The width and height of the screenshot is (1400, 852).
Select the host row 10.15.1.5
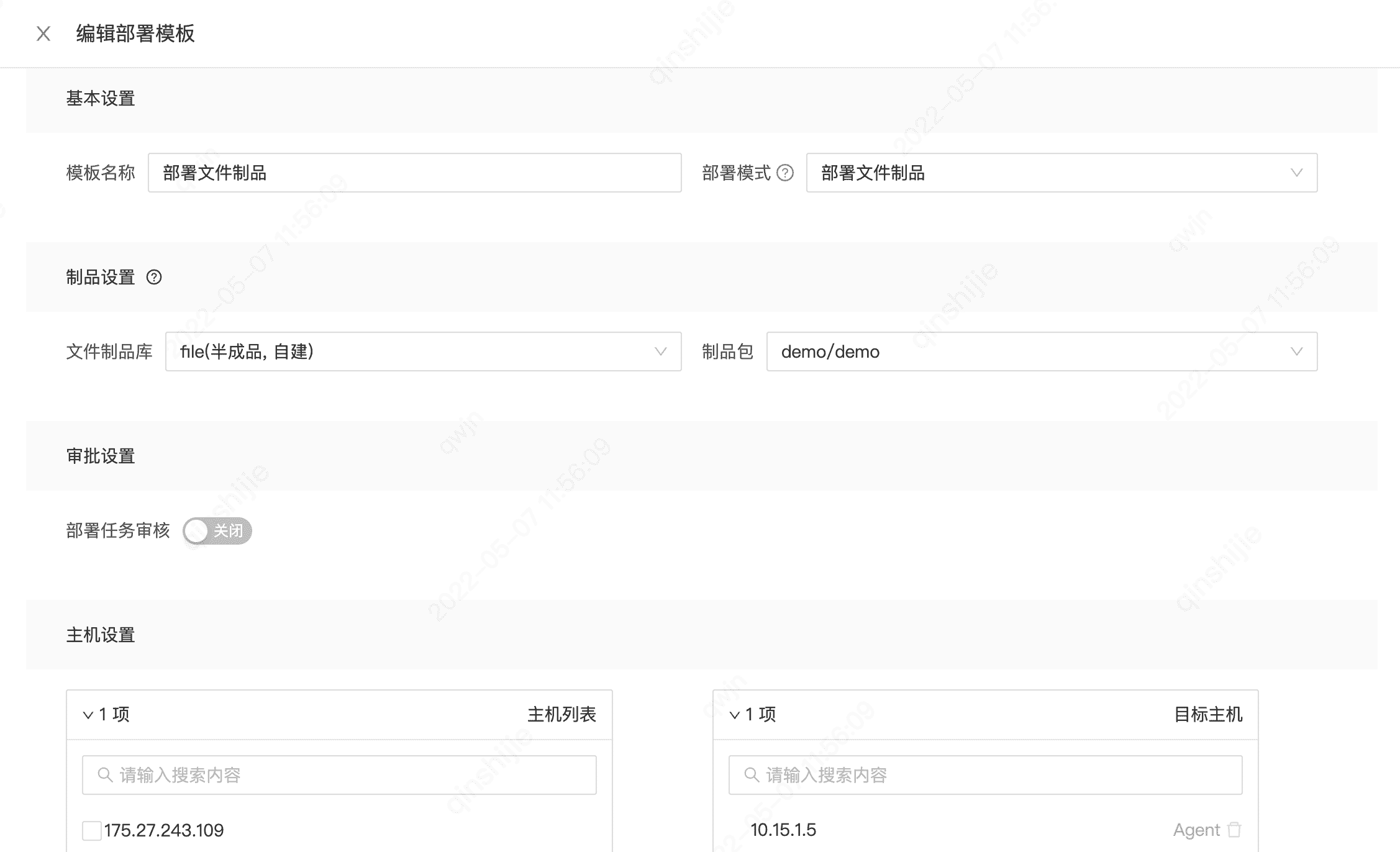784,830
